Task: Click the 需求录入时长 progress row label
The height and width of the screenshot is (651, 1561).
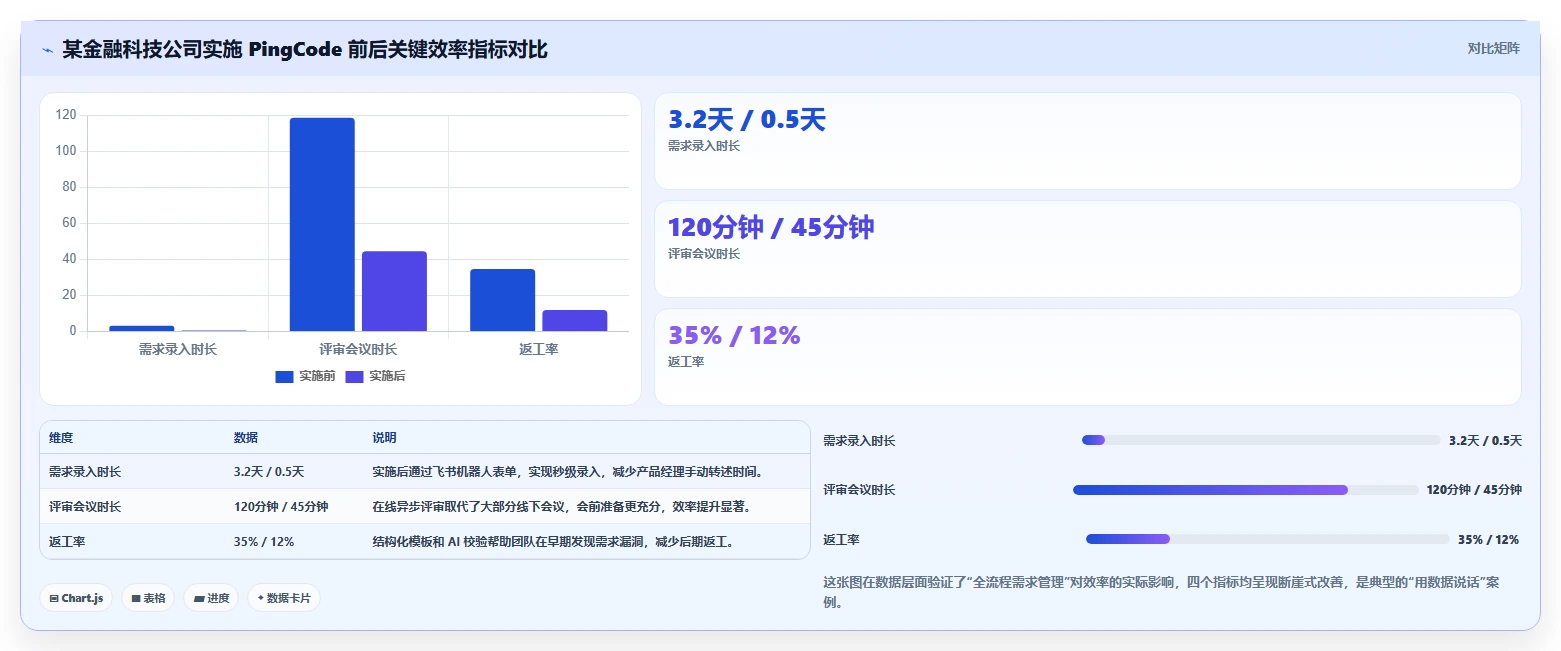Action: pos(859,440)
